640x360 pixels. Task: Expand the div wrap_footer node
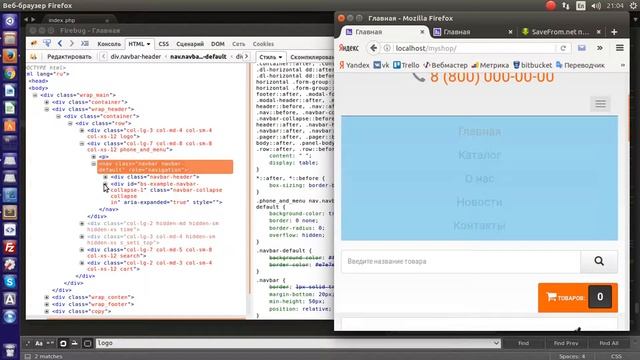coord(47,304)
